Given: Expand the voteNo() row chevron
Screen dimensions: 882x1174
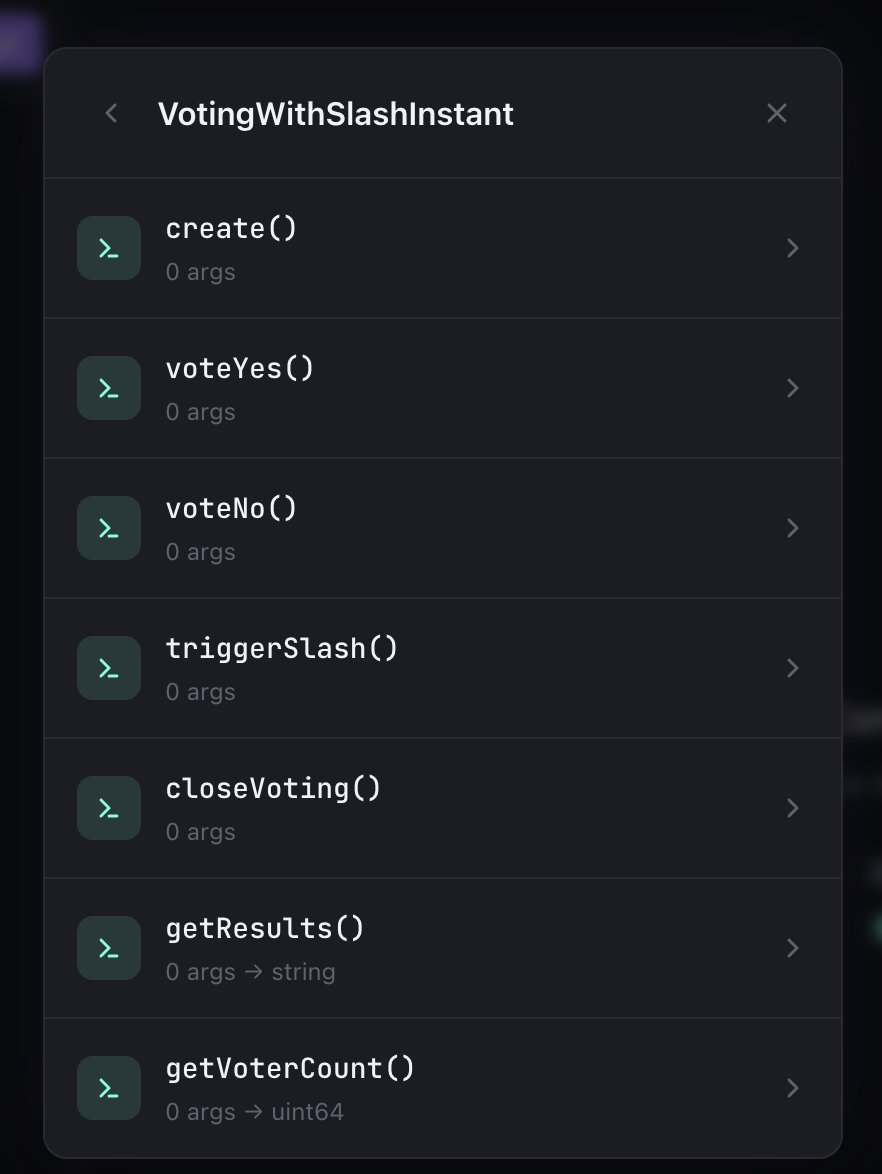Looking at the screenshot, I should click(x=793, y=528).
